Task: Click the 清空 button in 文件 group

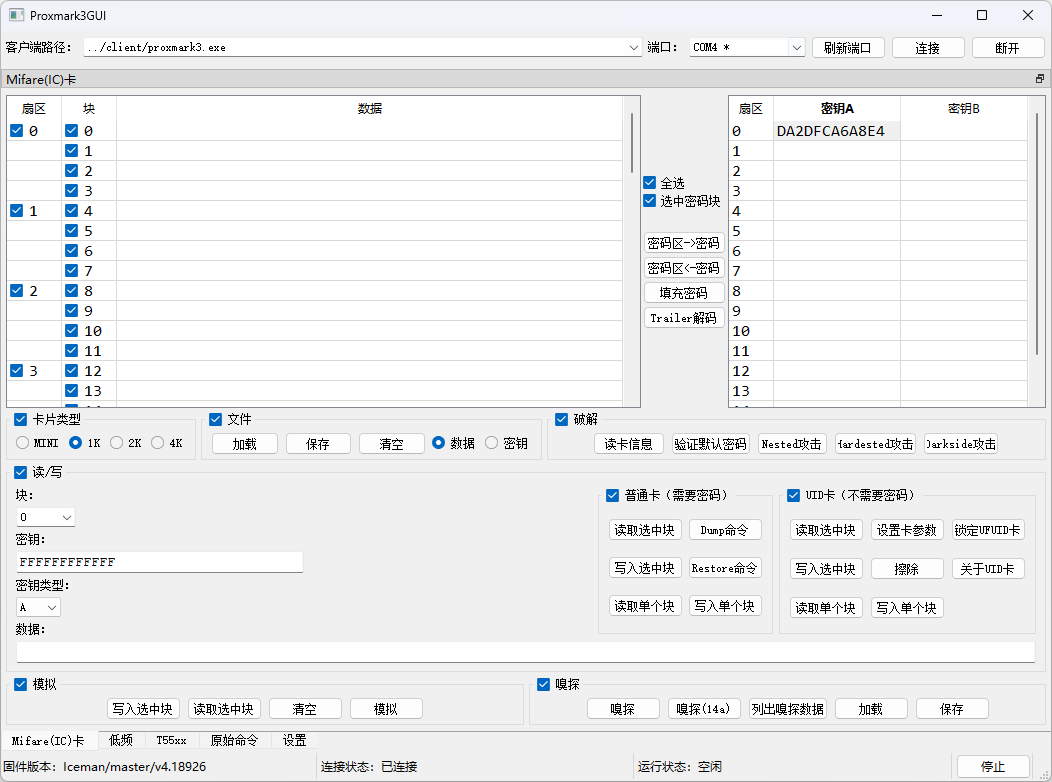Action: coord(392,443)
